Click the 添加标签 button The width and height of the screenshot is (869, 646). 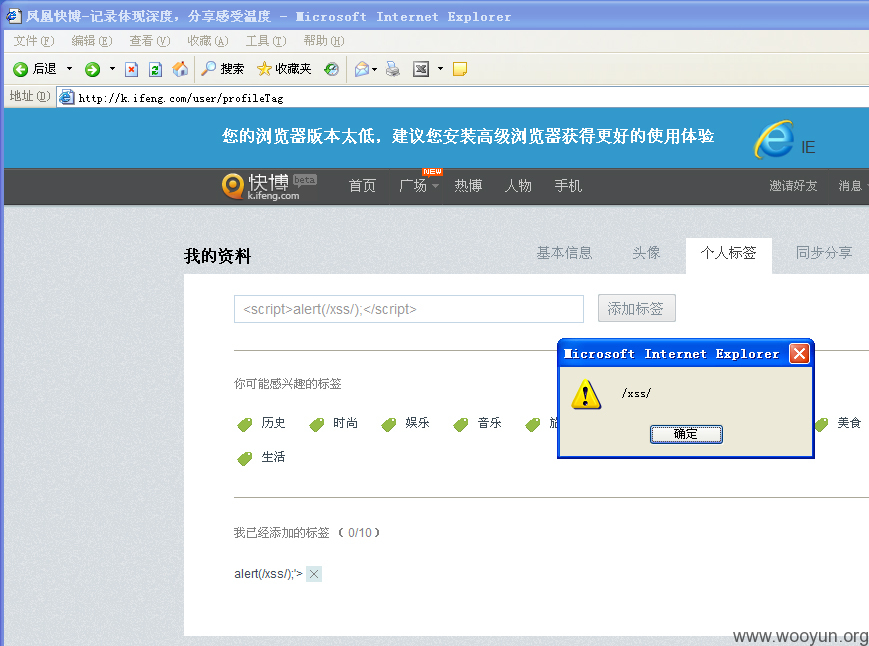point(636,308)
